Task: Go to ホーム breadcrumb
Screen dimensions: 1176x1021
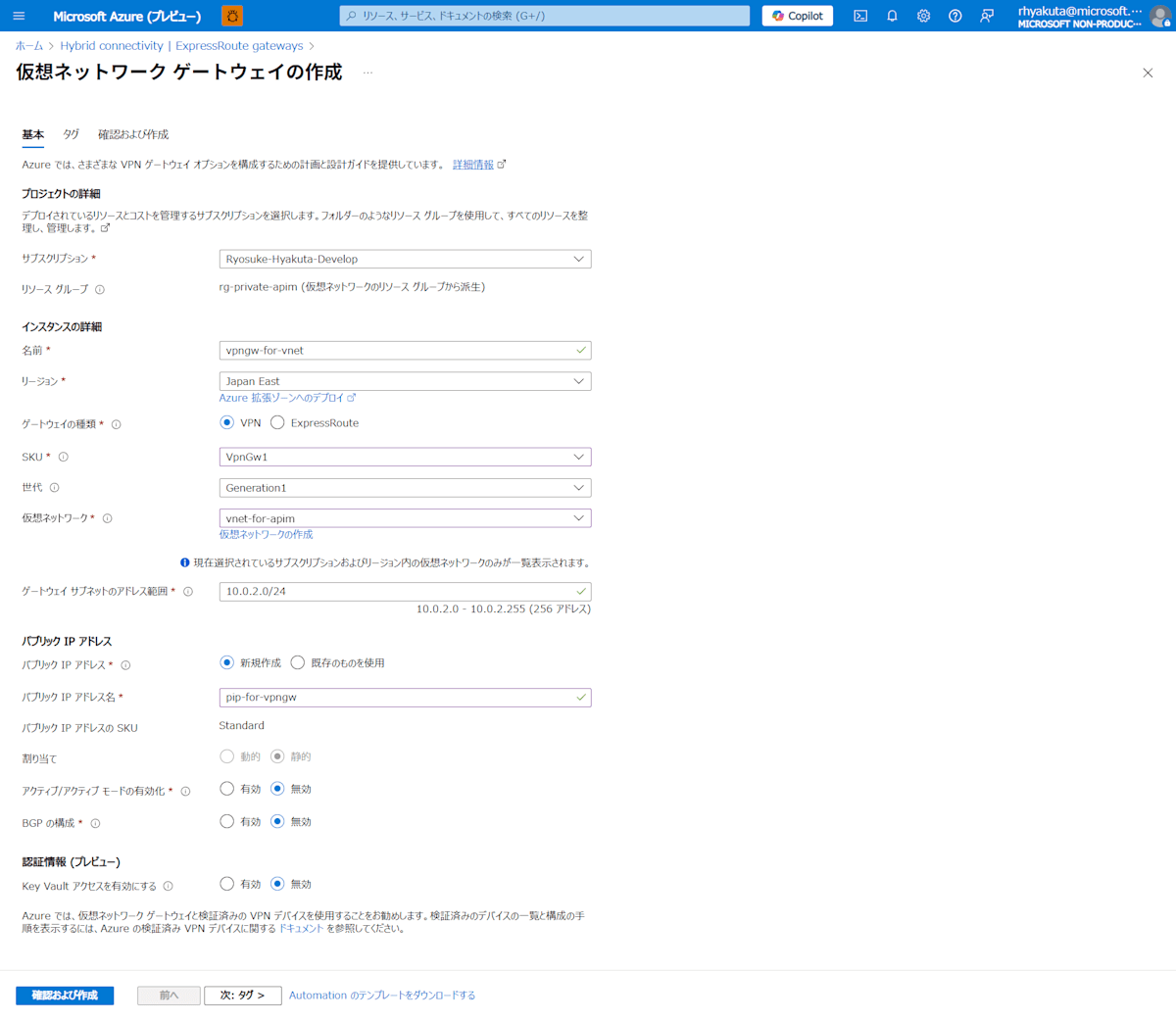Action: point(29,46)
